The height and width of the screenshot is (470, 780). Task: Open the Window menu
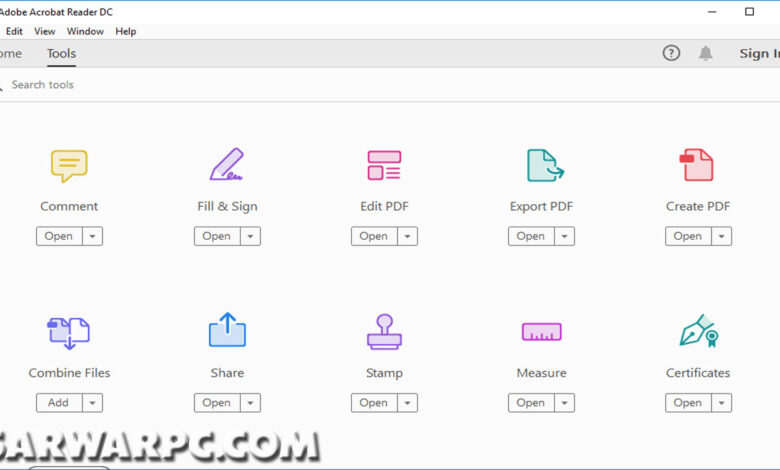coord(85,31)
